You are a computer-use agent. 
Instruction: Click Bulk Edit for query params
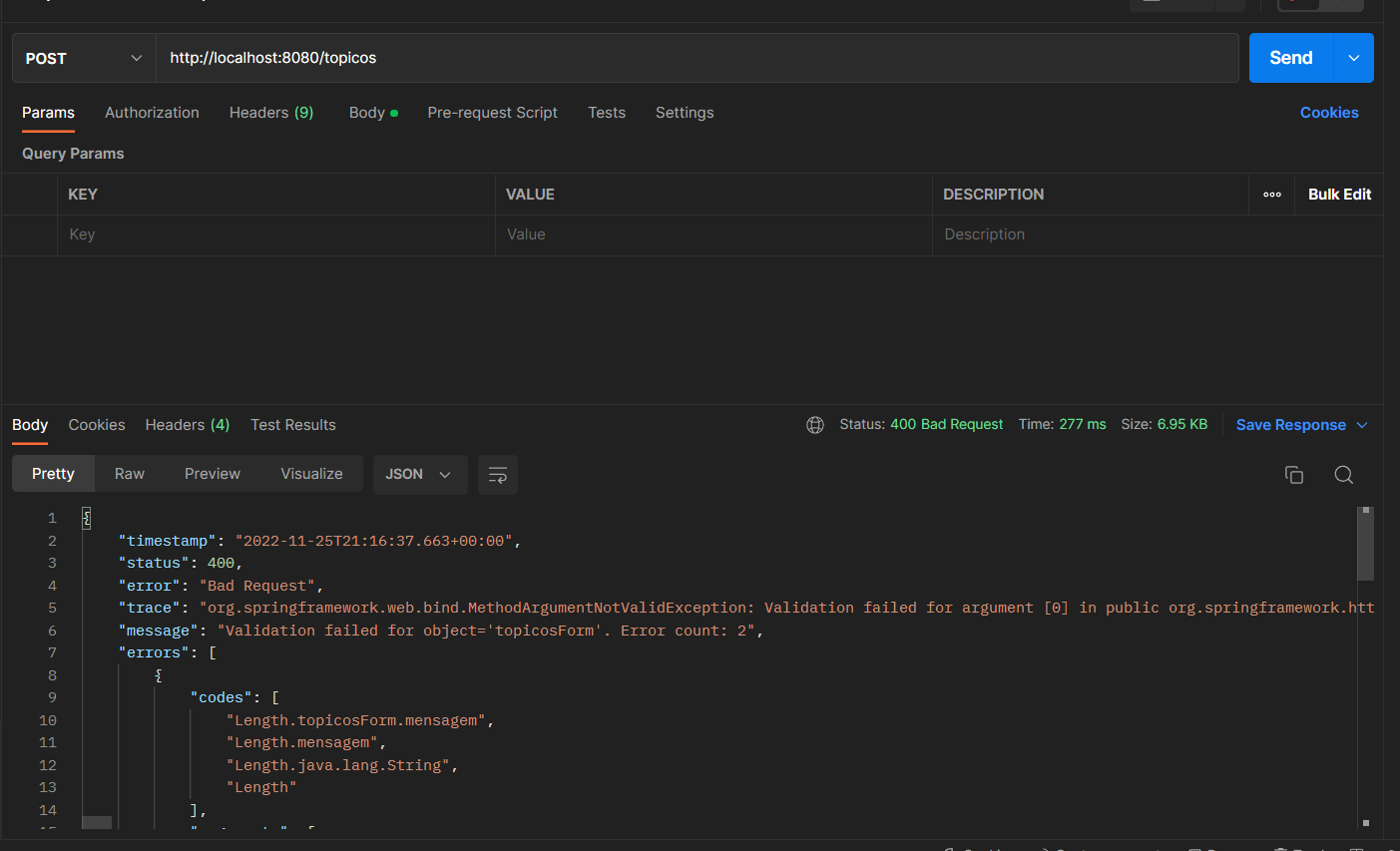click(x=1339, y=195)
